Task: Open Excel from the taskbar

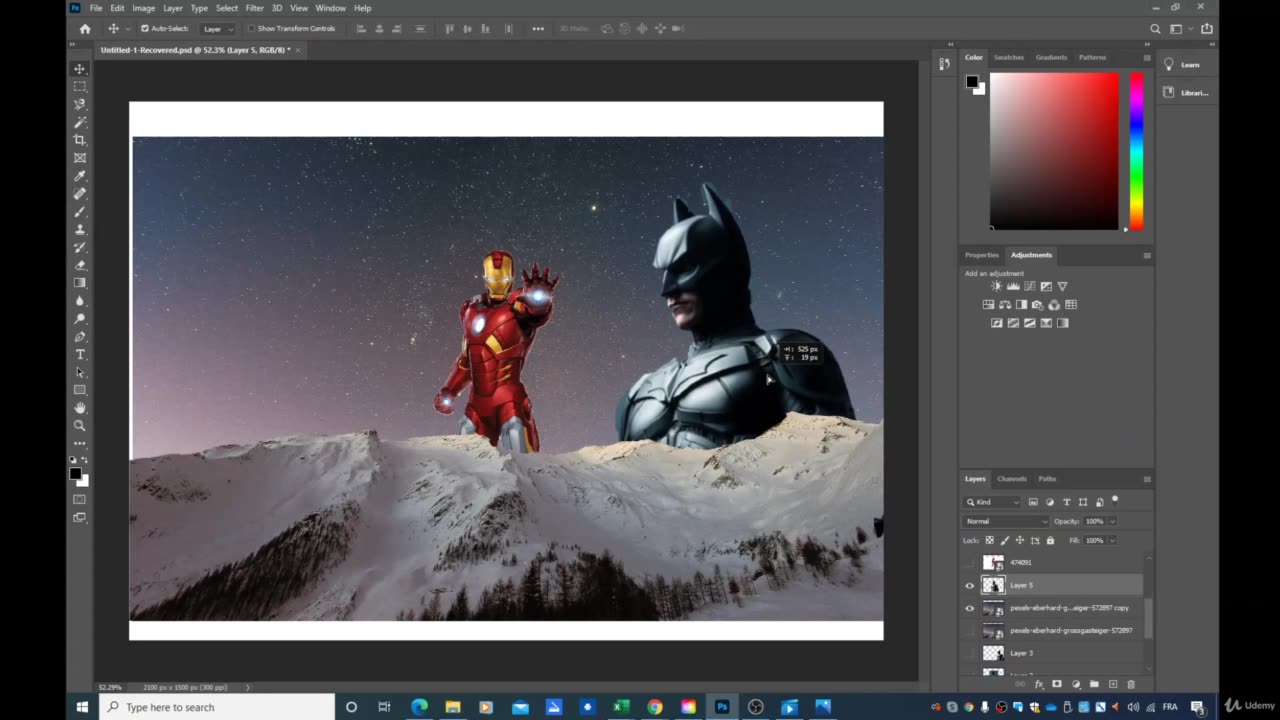Action: pos(620,707)
